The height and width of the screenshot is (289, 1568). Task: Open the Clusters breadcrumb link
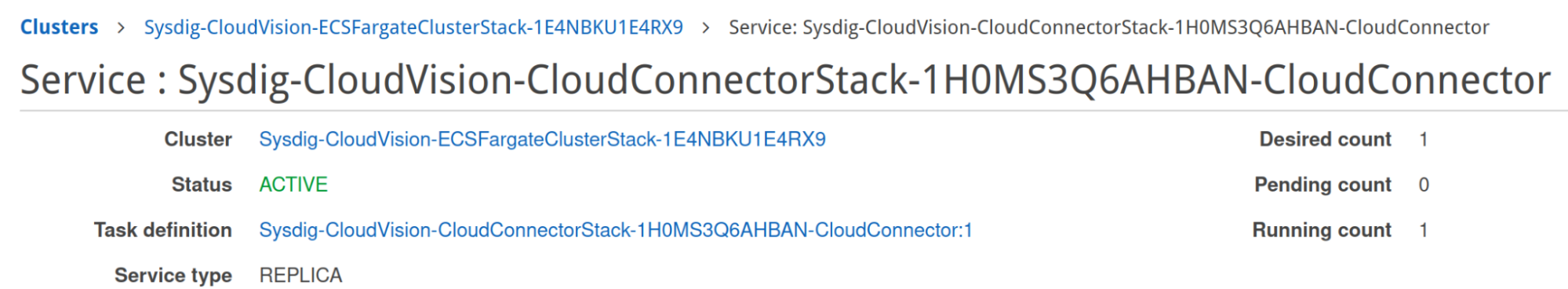(x=59, y=27)
